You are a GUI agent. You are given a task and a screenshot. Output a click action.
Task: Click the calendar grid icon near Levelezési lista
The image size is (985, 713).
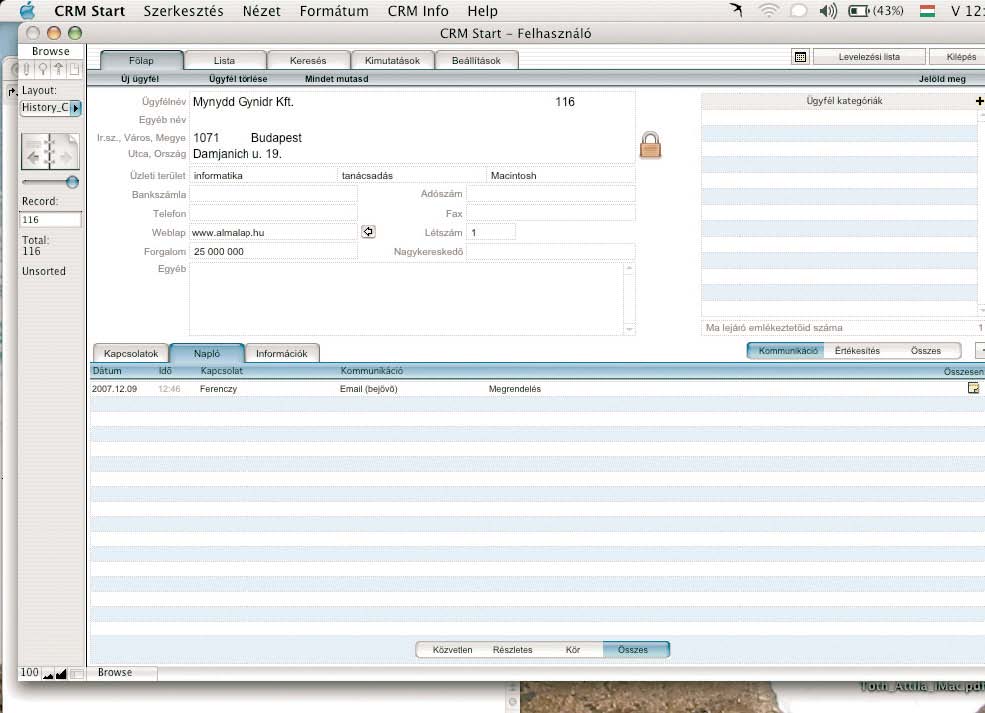(x=800, y=57)
